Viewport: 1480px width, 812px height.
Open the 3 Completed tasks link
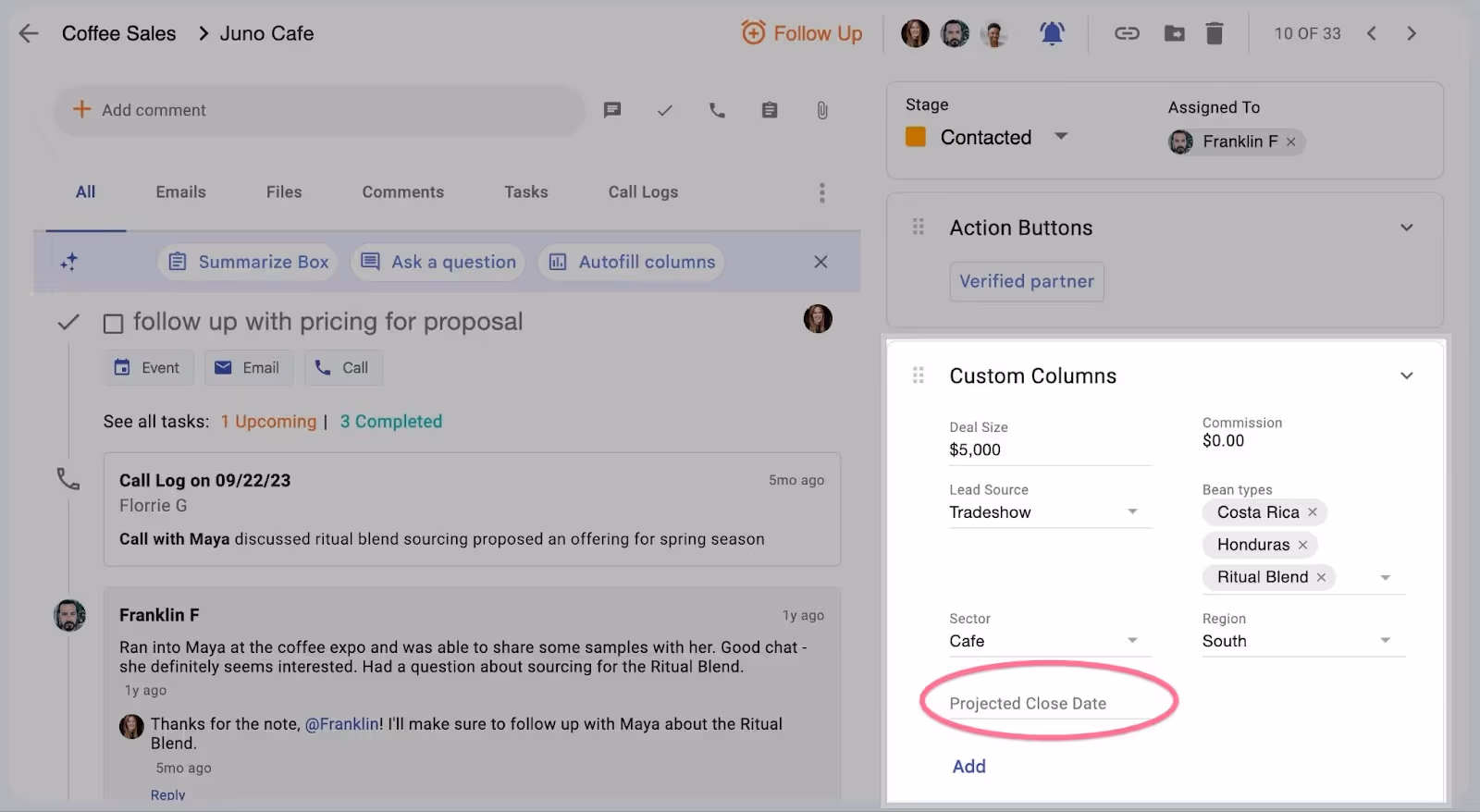391,422
